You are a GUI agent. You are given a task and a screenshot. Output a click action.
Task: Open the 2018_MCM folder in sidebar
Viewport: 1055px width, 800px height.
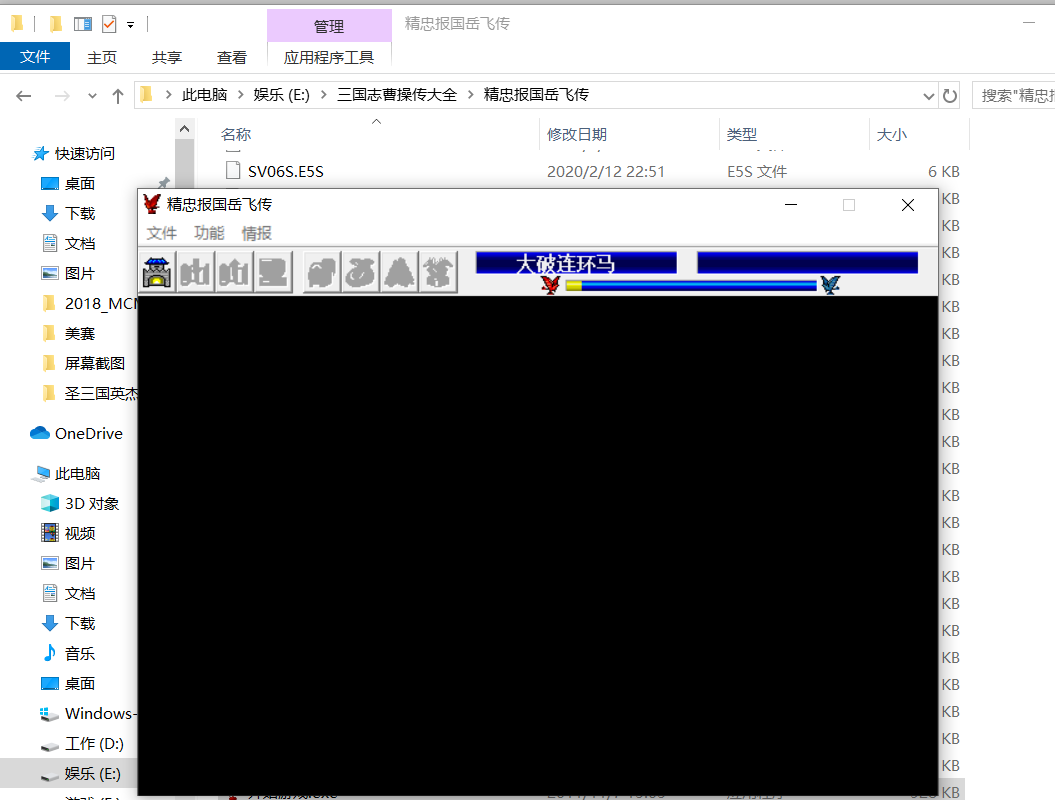coord(100,303)
